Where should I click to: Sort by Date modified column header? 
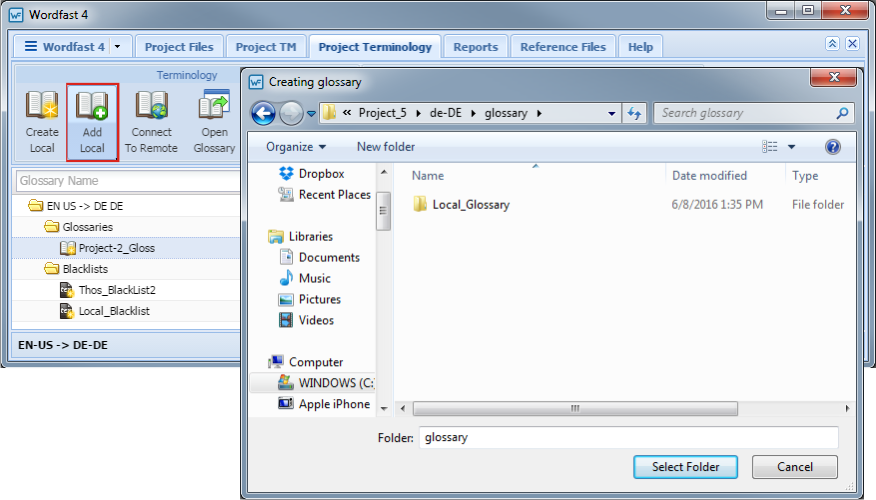pos(709,176)
